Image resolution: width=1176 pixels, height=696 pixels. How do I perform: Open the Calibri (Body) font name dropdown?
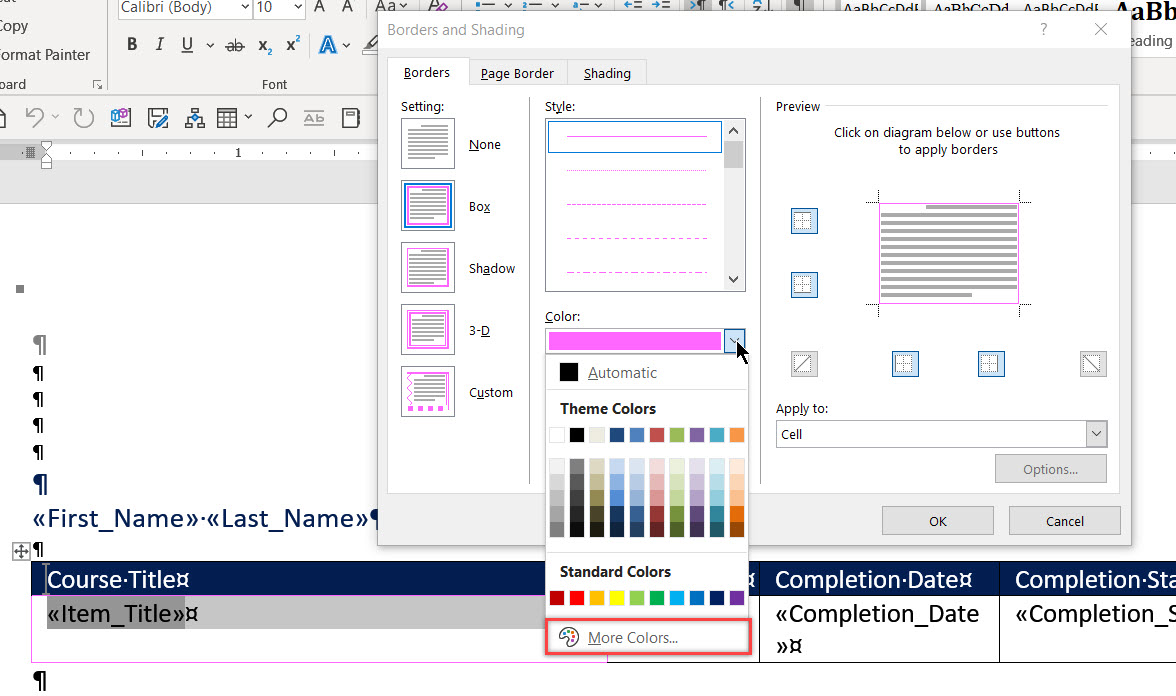click(x=244, y=7)
